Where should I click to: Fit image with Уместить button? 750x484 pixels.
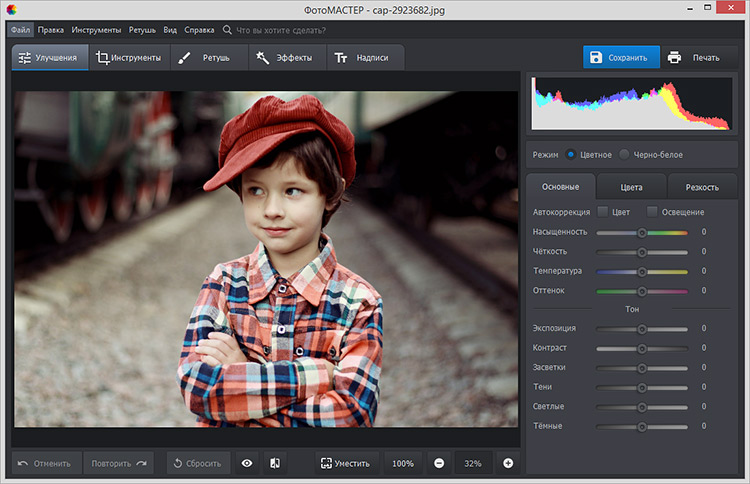[x=345, y=463]
